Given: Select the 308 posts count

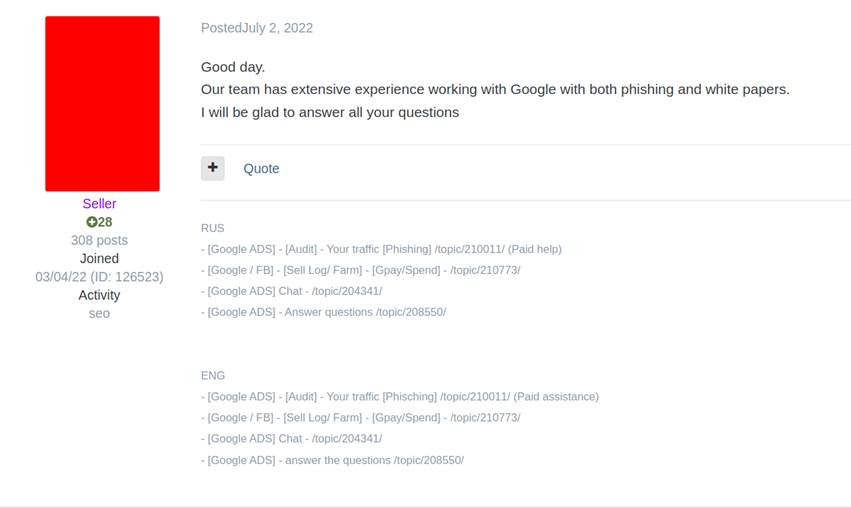Looking at the screenshot, I should (x=99, y=240).
